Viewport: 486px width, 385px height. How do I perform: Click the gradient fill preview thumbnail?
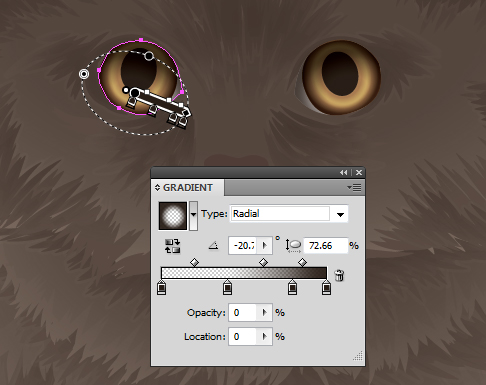(x=173, y=216)
